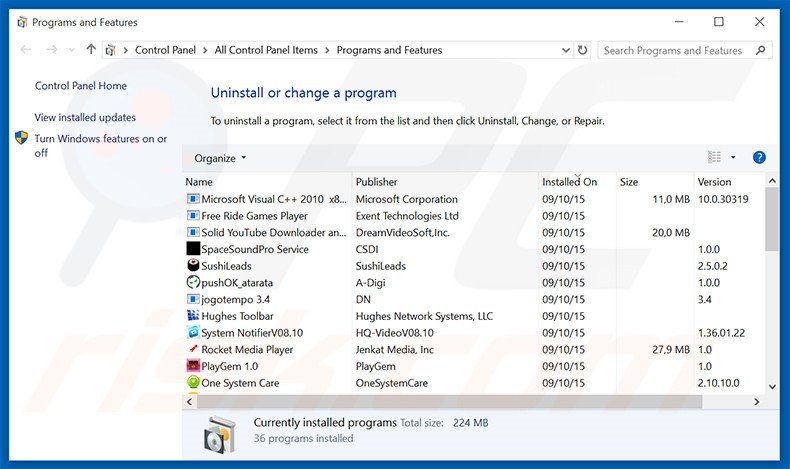Click the Rocket Media Player icon
Viewport: 790px width, 469px height.
(x=193, y=350)
